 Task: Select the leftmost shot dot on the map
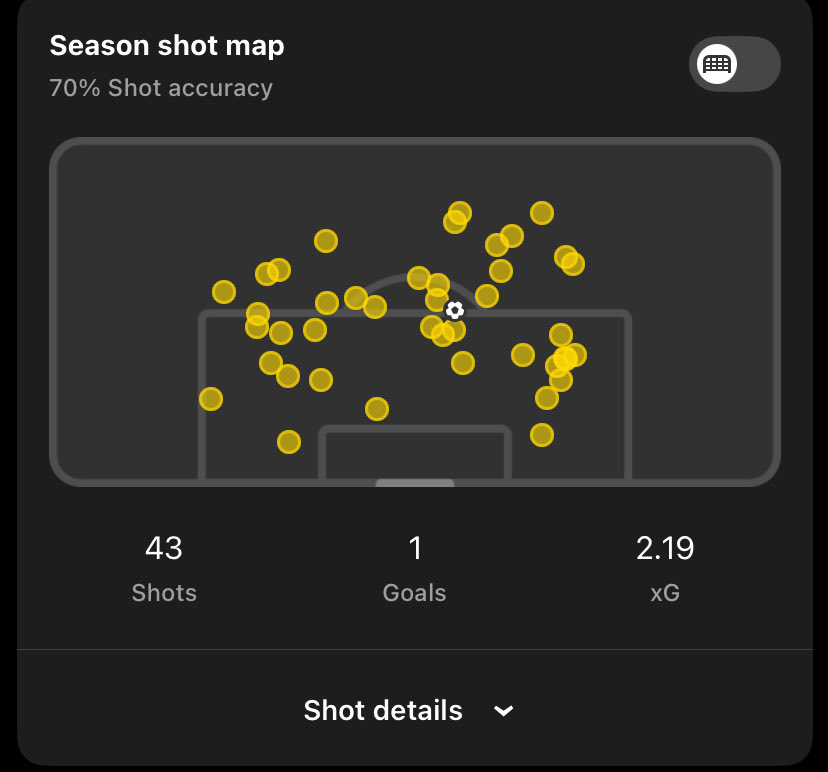[210, 399]
